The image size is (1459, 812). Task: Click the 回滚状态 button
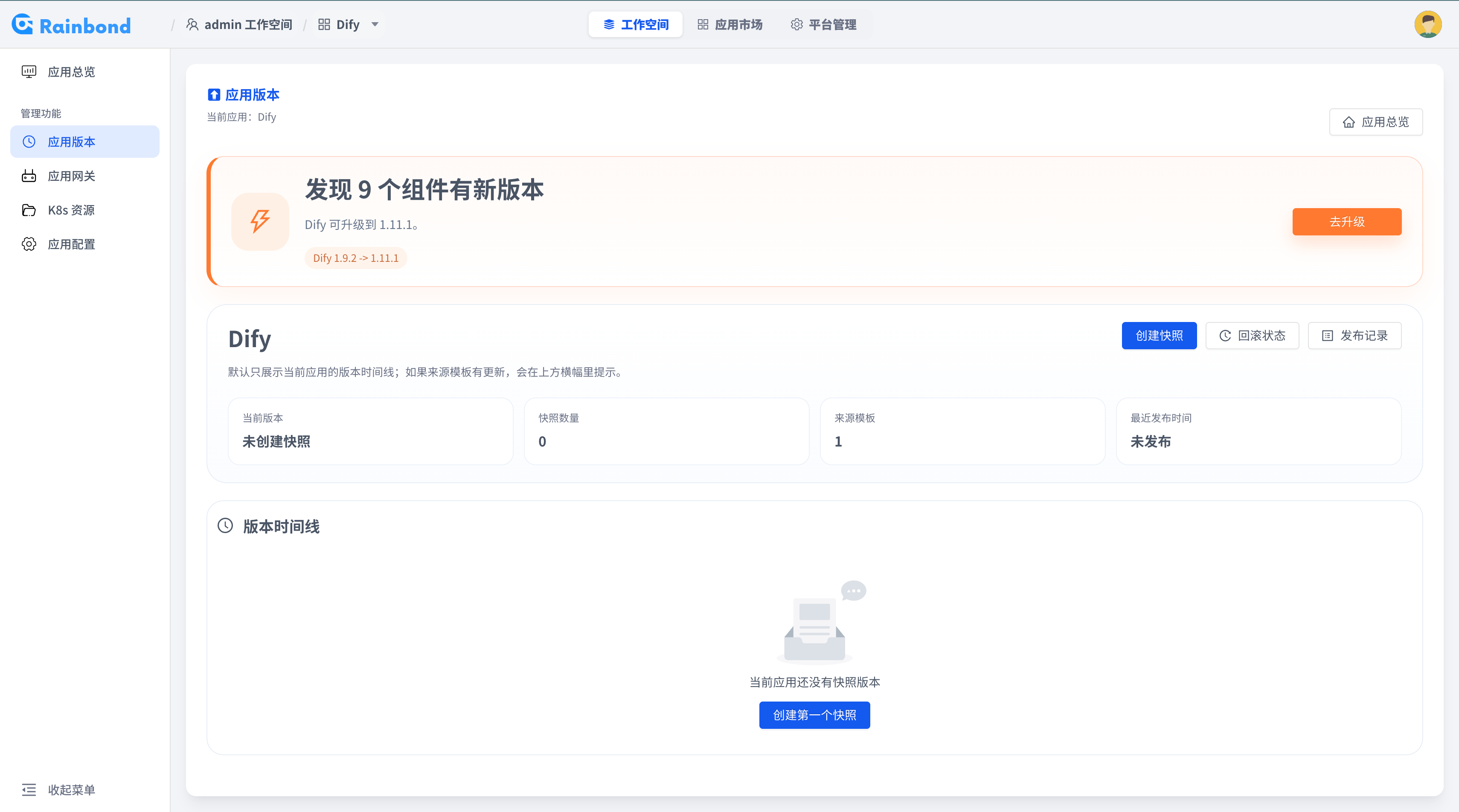pyautogui.click(x=1252, y=336)
